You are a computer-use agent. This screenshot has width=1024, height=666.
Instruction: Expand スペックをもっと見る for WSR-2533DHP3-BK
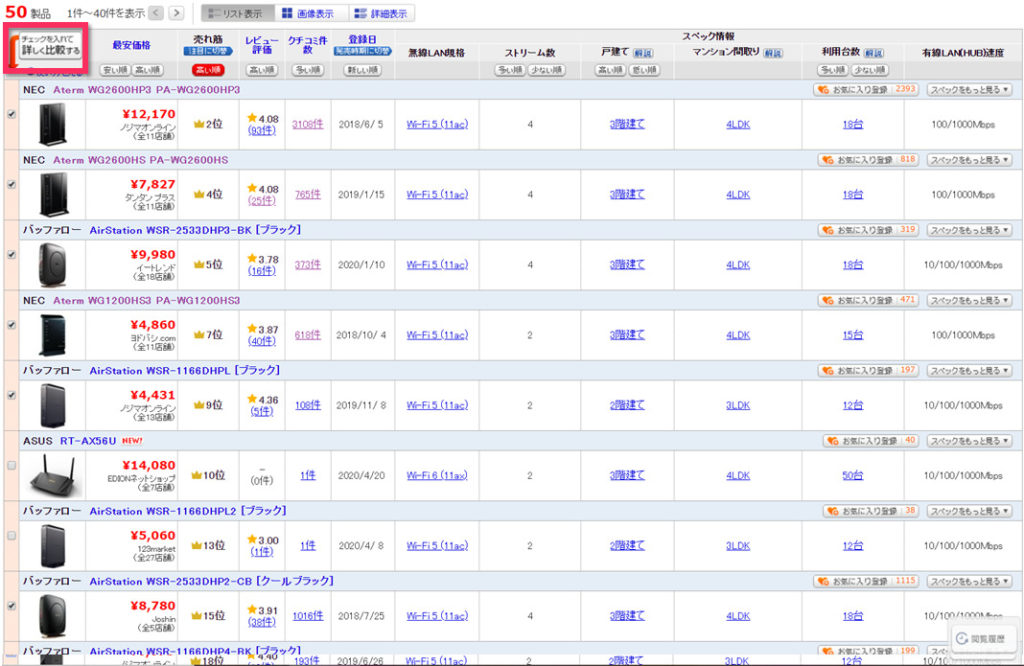969,230
